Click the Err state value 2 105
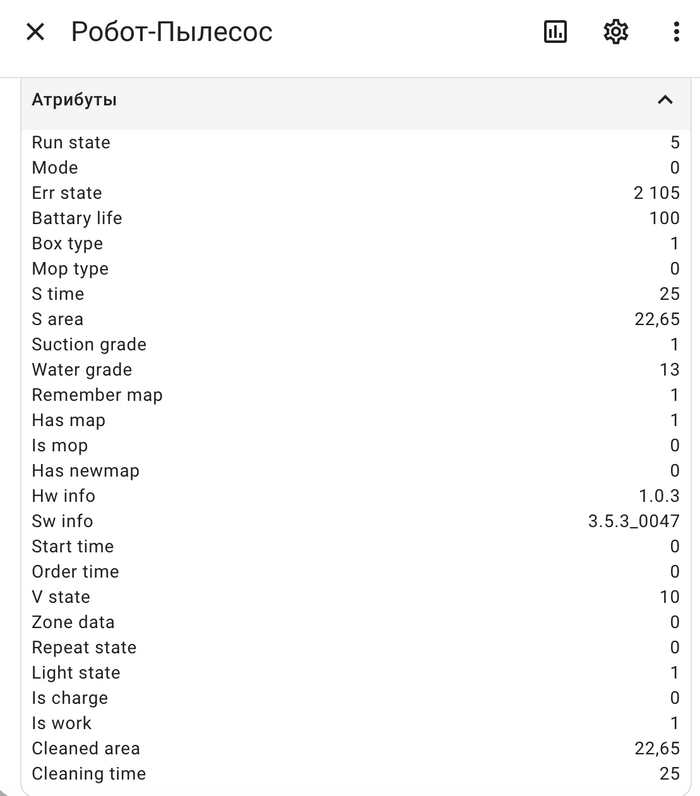 coord(656,193)
